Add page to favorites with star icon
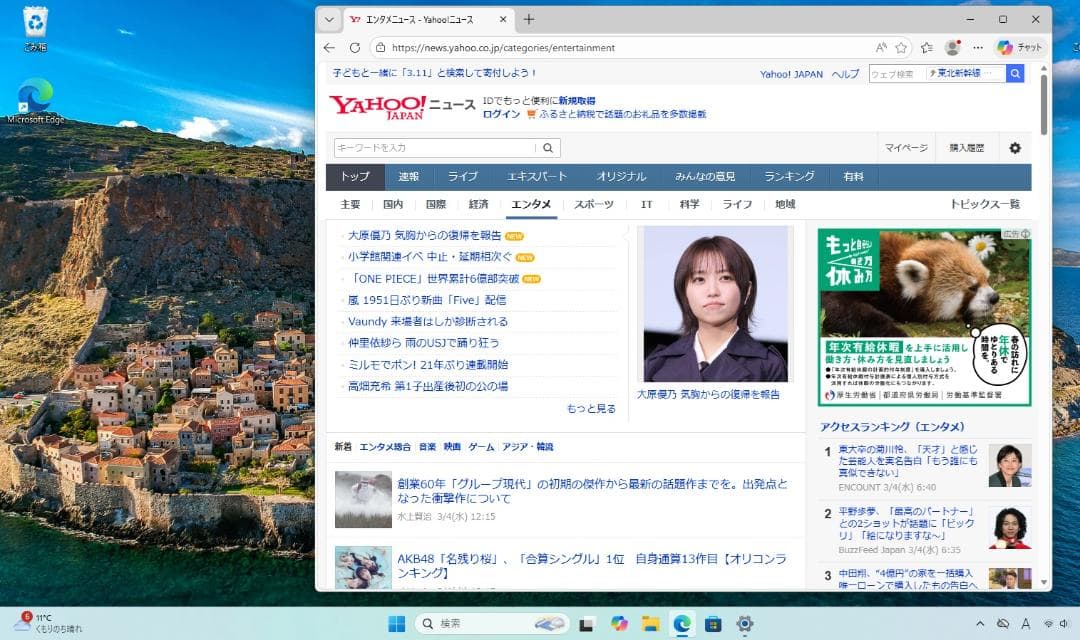Viewport: 1080px width, 640px height. (901, 48)
